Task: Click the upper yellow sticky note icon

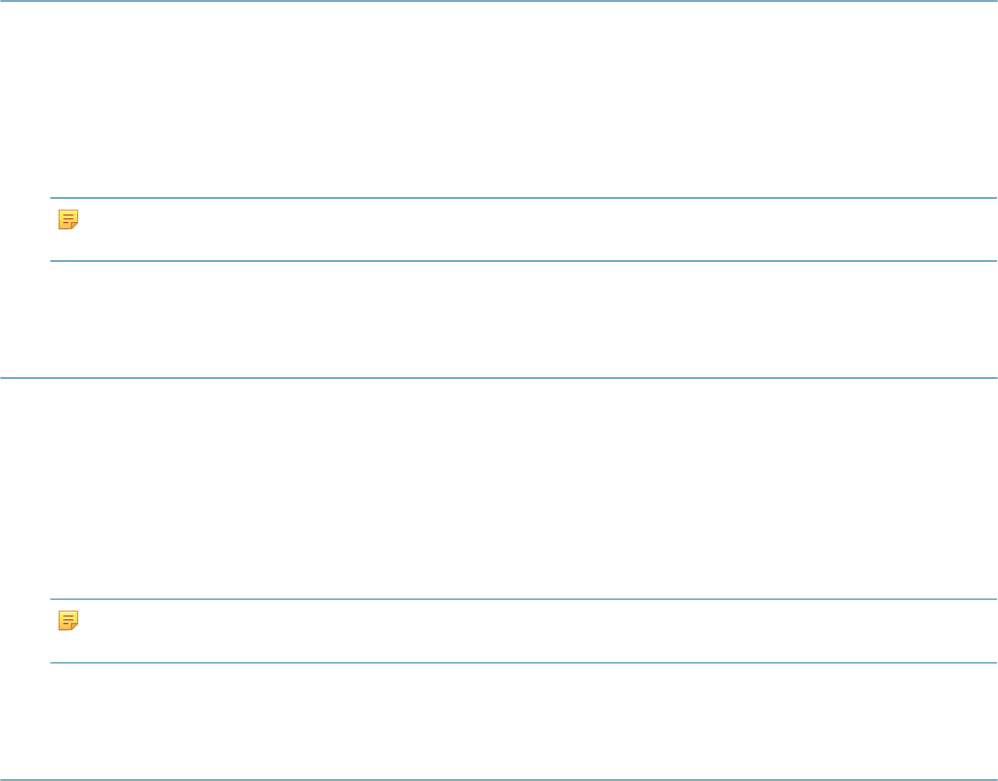Action: (x=68, y=219)
